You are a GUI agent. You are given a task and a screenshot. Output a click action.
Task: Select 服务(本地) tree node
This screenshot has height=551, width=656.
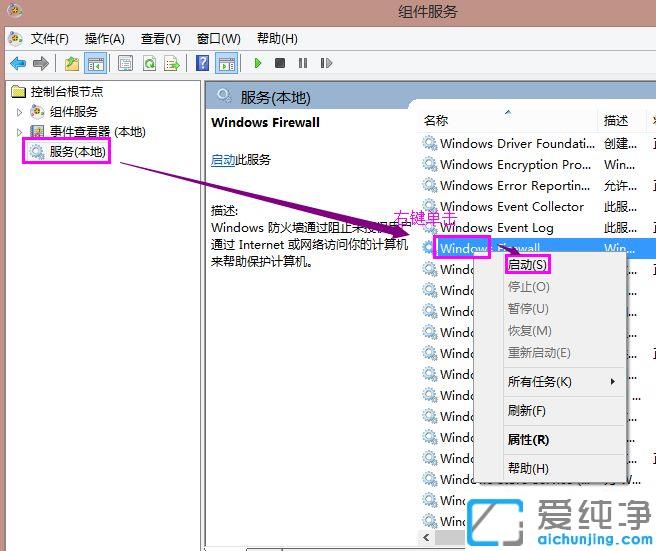click(77, 151)
